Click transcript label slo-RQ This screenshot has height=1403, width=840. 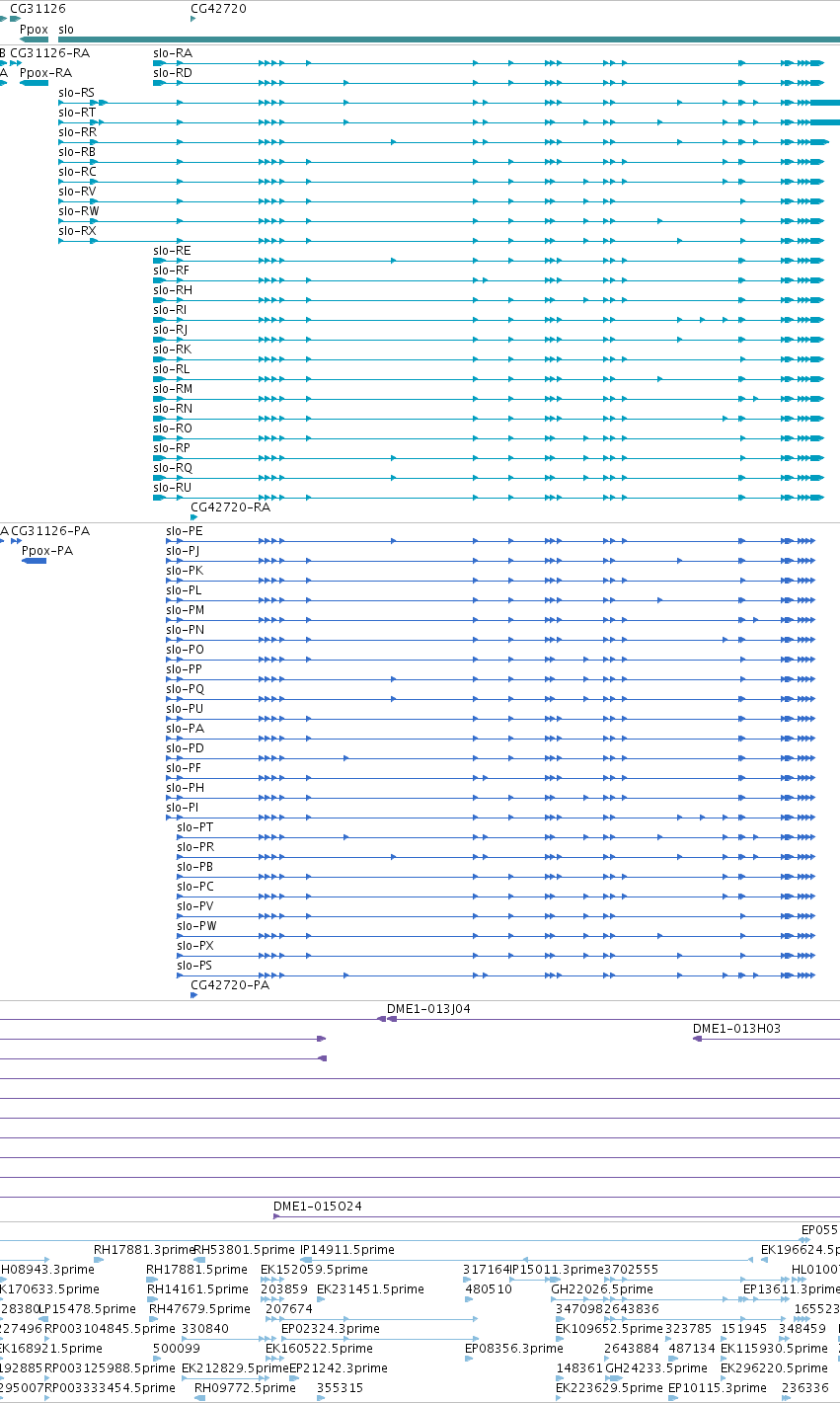tap(173, 468)
